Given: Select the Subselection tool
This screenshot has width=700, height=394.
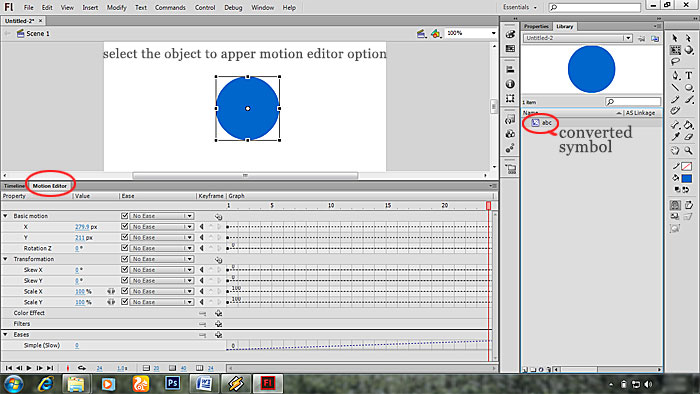Looking at the screenshot, I should pos(688,38).
